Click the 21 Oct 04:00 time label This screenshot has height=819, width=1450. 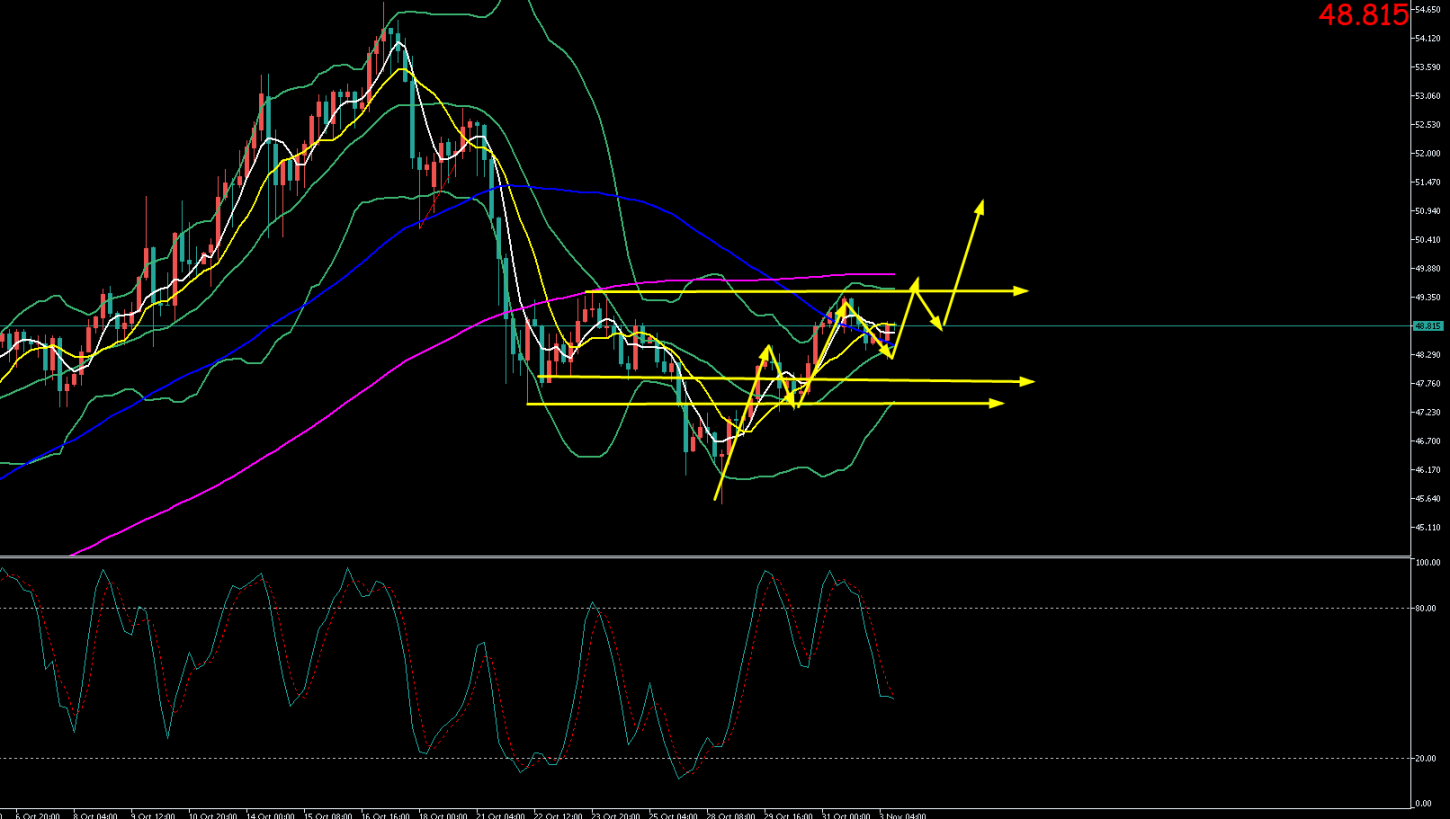point(502,815)
